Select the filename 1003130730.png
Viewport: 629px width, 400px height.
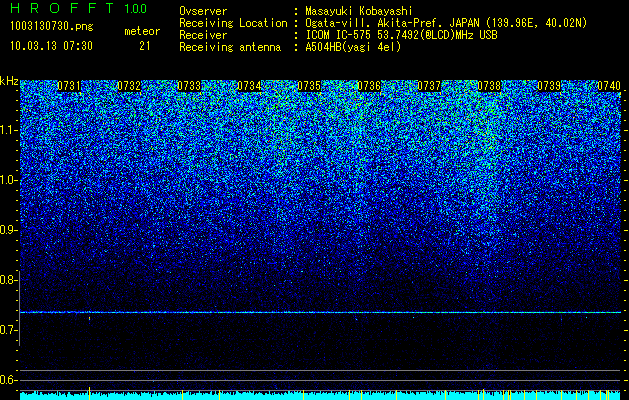click(52, 26)
